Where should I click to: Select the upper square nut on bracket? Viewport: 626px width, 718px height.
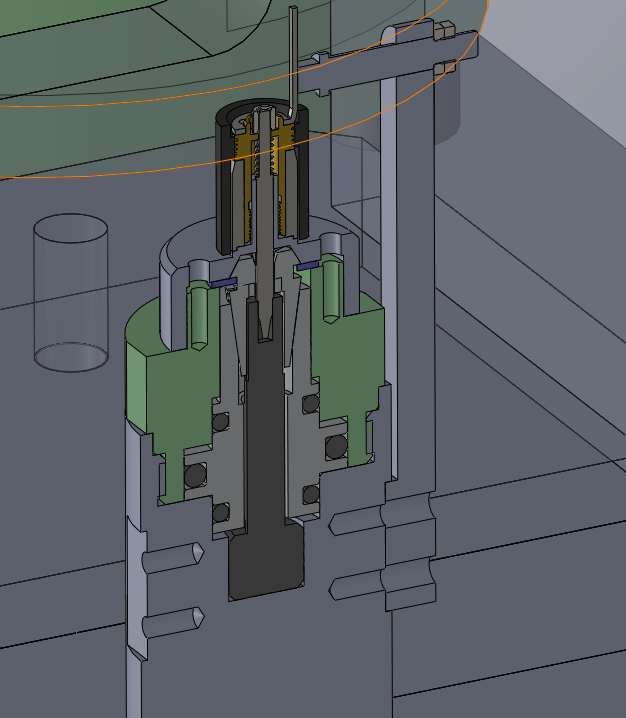(444, 31)
